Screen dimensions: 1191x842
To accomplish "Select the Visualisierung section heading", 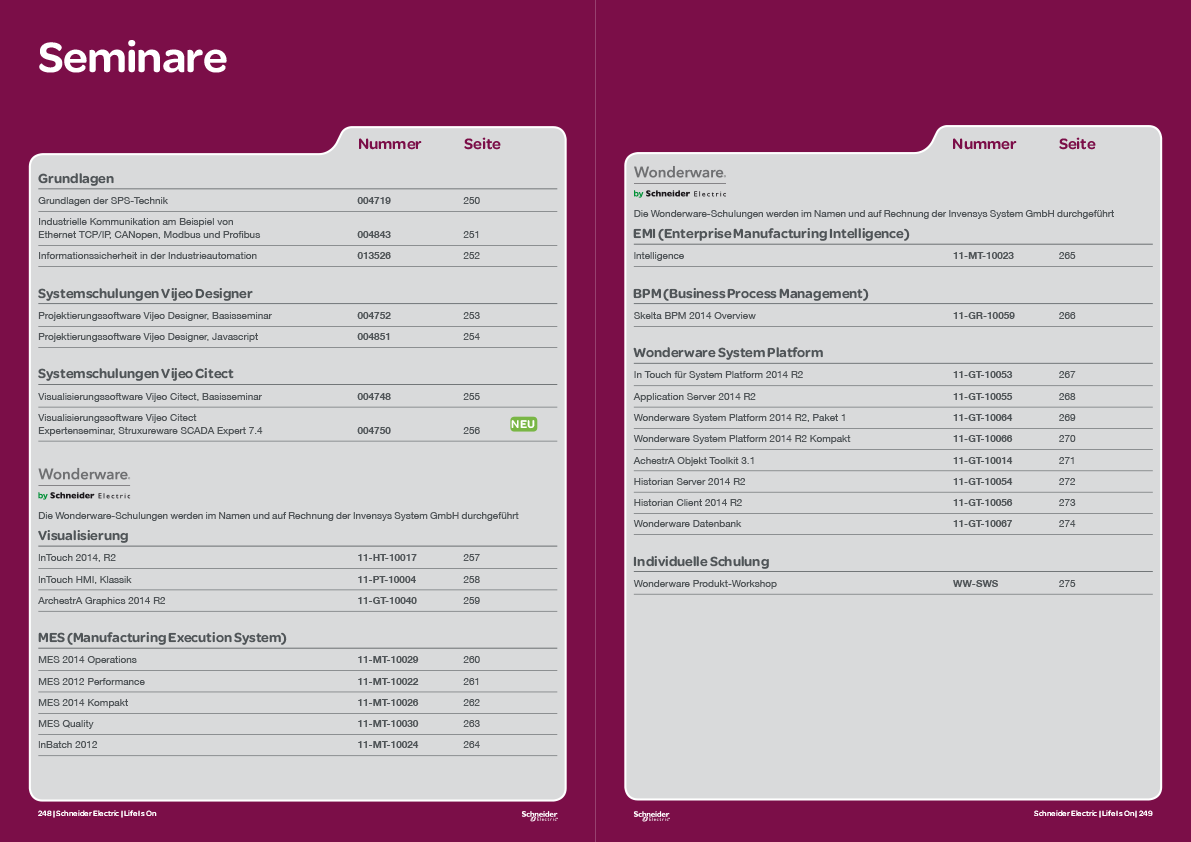I will [x=83, y=535].
